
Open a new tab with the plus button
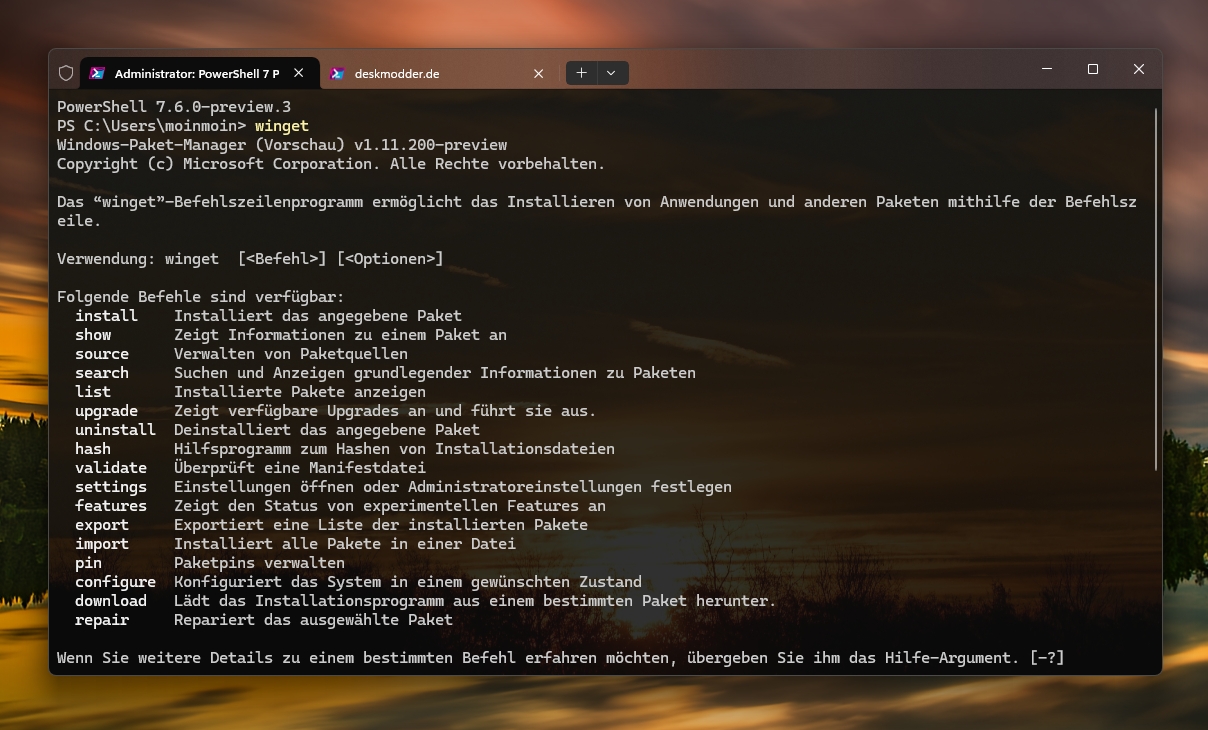tap(581, 73)
